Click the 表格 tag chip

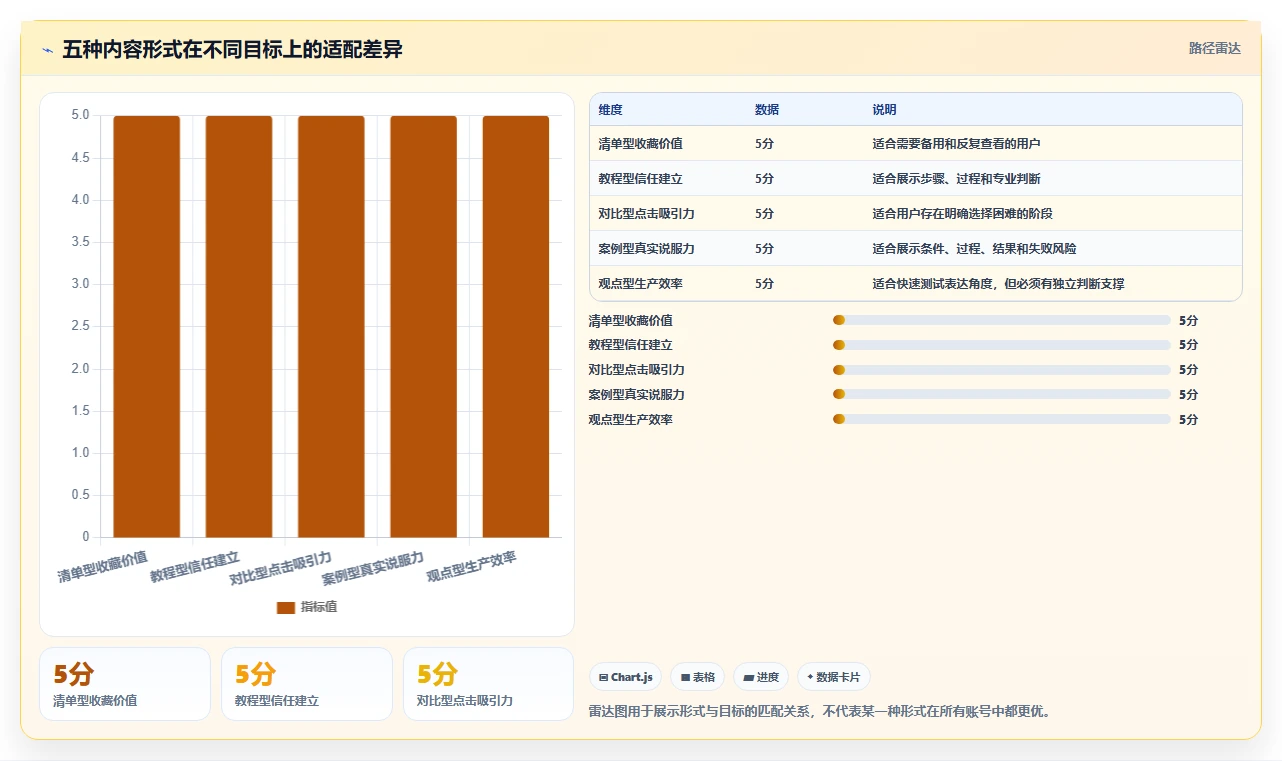[697, 677]
